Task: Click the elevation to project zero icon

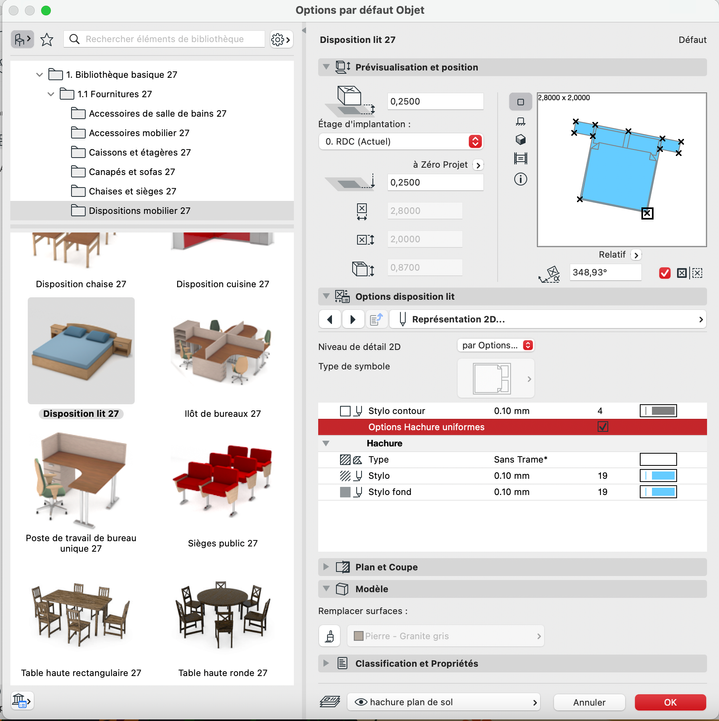Action: (x=350, y=183)
